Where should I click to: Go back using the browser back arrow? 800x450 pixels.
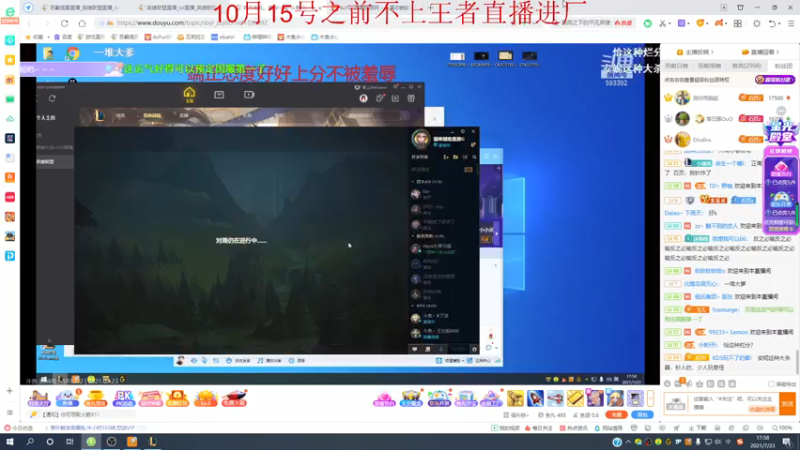(x=30, y=23)
